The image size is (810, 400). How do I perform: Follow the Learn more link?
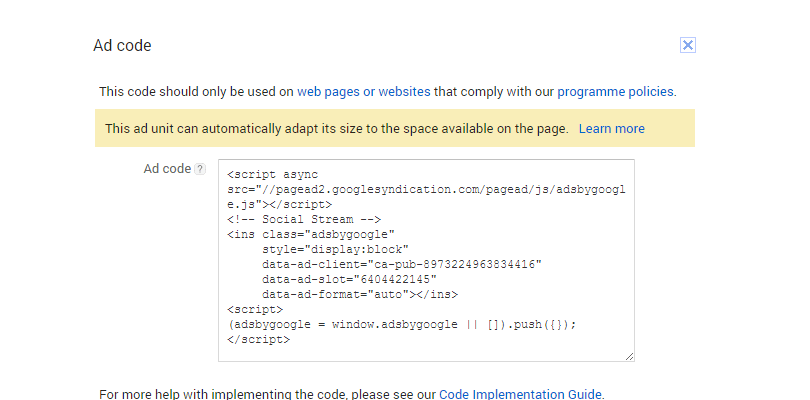611,129
